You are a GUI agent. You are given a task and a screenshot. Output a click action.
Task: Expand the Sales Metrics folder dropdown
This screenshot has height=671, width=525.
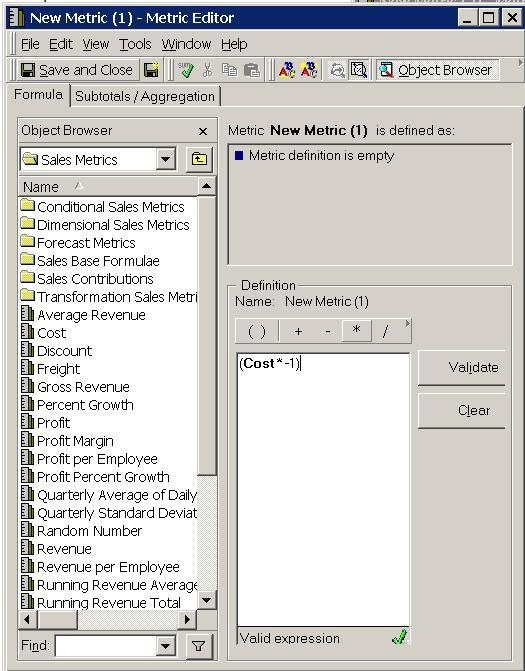tap(166, 160)
